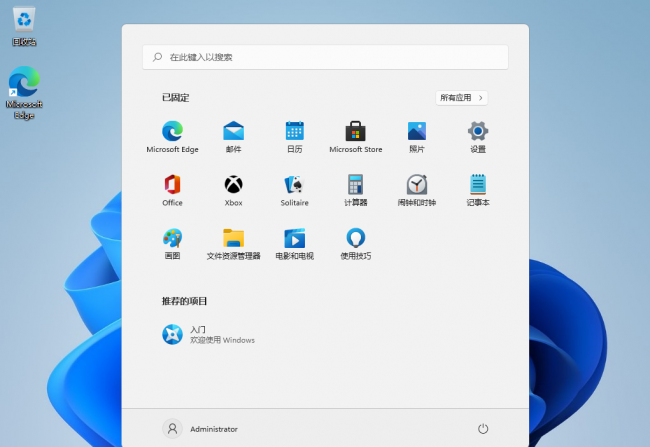
Task: Launch 画图 paint app
Action: tap(172, 244)
